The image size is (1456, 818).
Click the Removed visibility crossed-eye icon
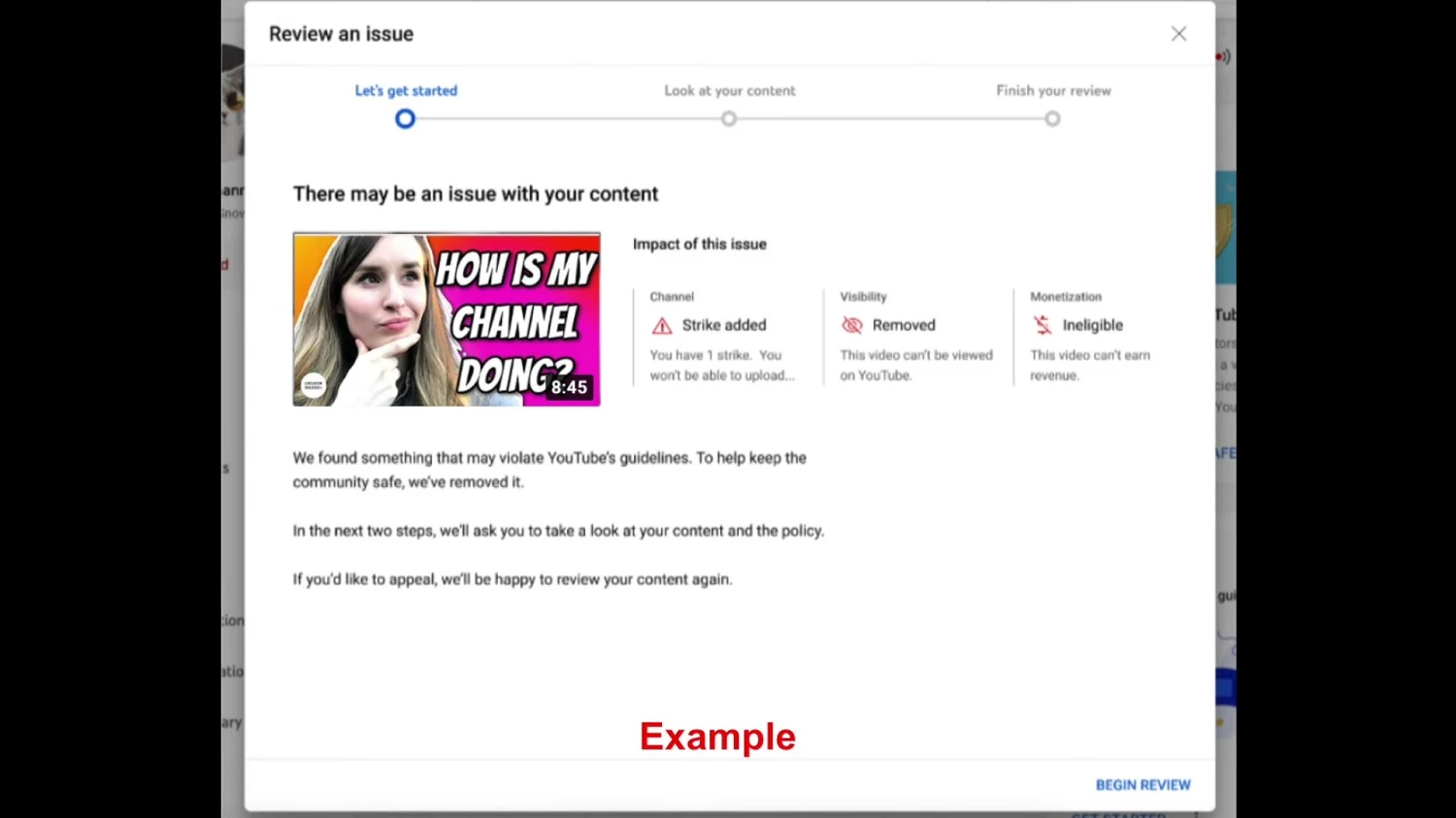852,325
